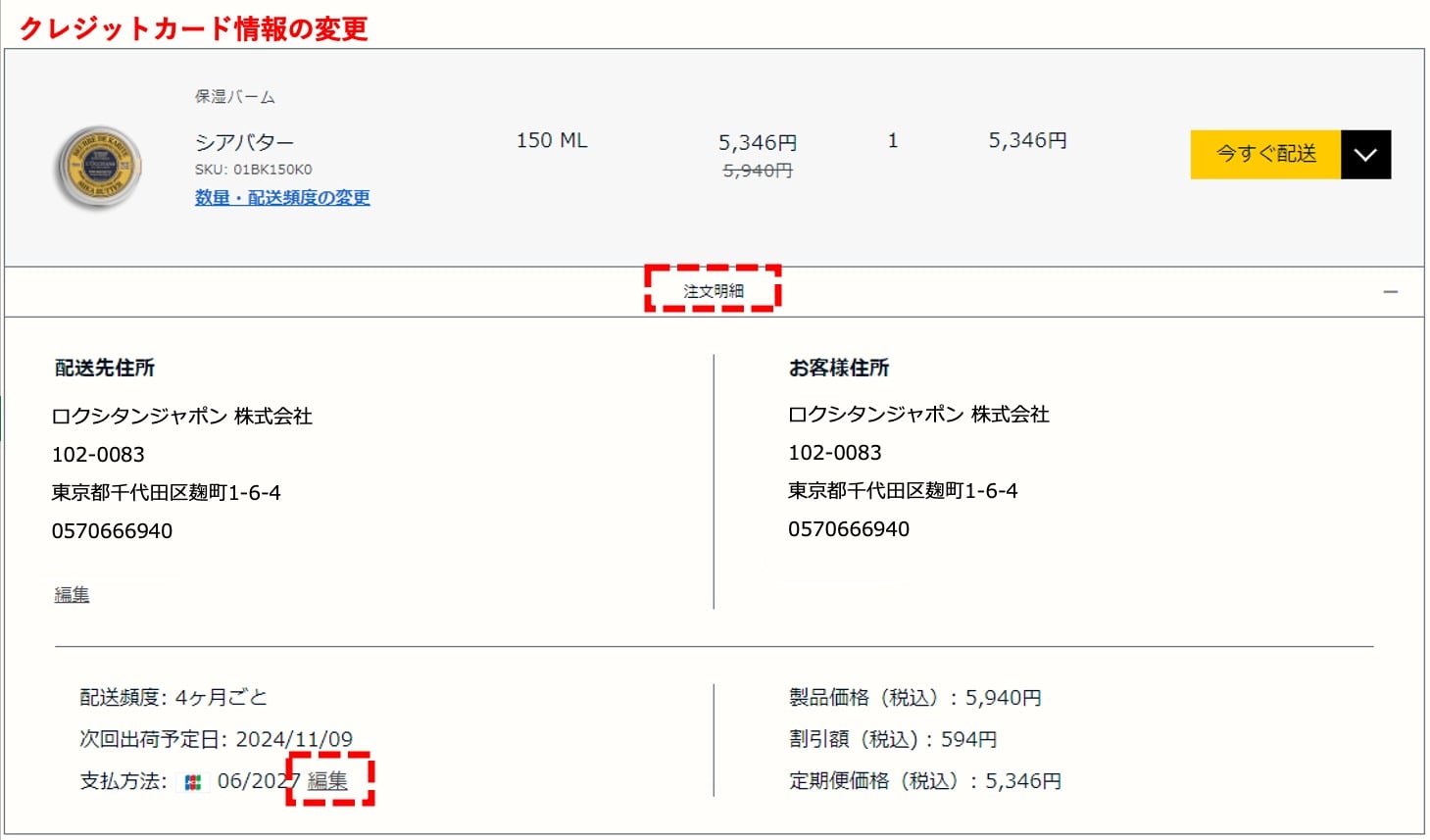Click the 割引額（税込）: 594円 line
The height and width of the screenshot is (840, 1430).
[893, 739]
